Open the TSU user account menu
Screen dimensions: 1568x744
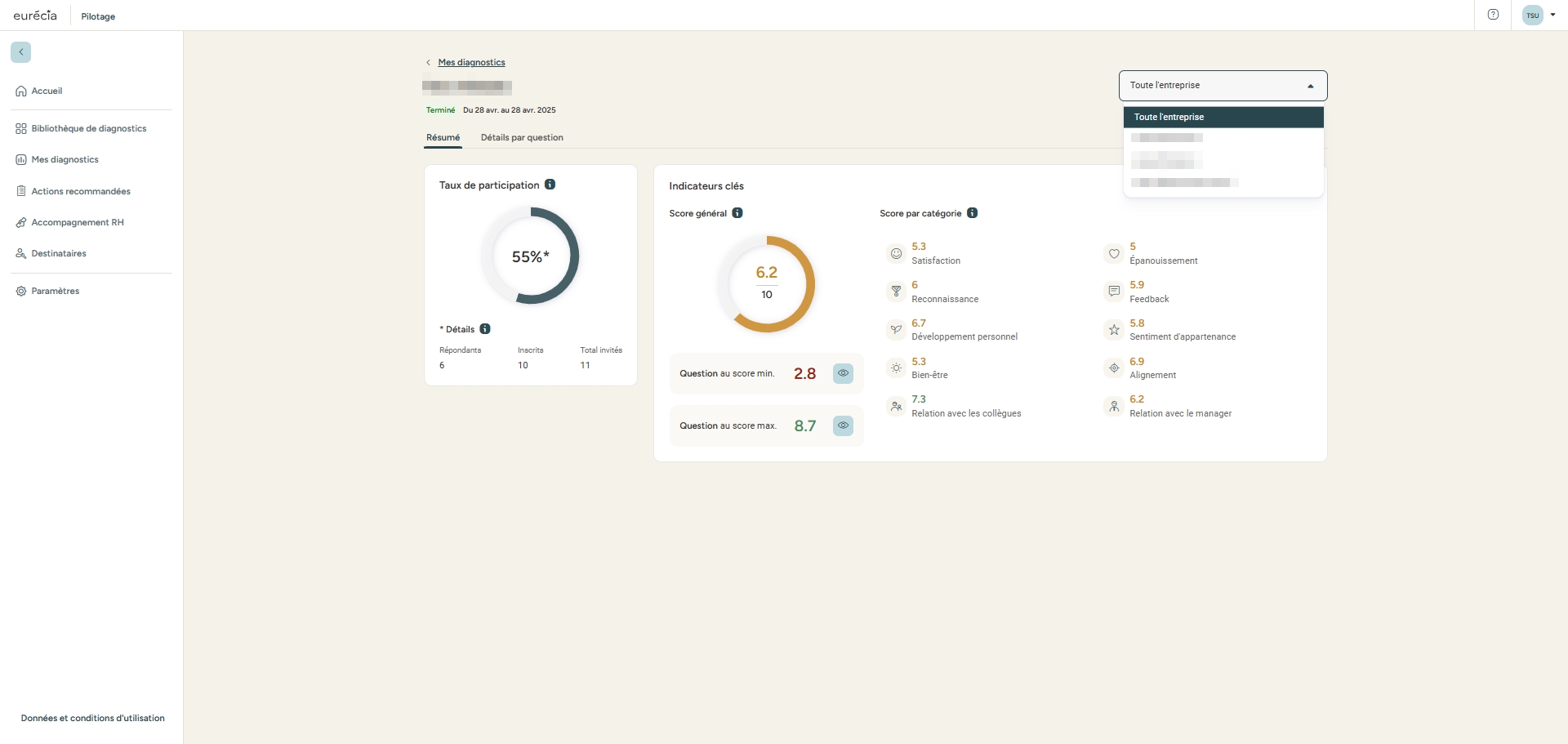(1539, 15)
